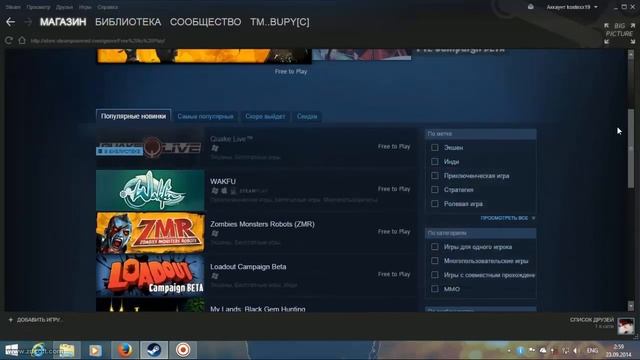Click the Steam taskbar icon
Image resolution: width=640 pixels, height=360 pixels.
point(154,350)
